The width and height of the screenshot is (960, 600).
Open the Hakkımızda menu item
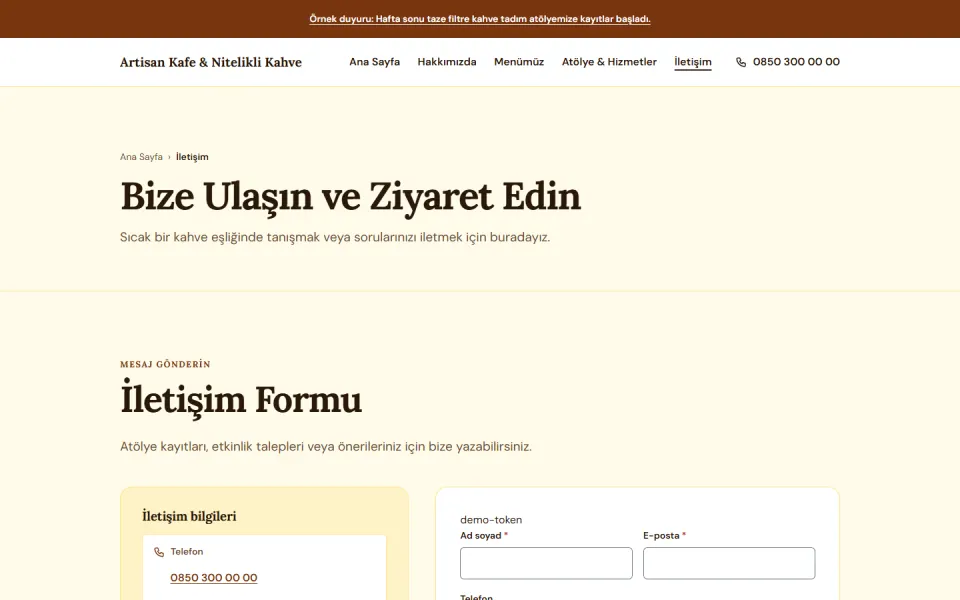point(446,62)
